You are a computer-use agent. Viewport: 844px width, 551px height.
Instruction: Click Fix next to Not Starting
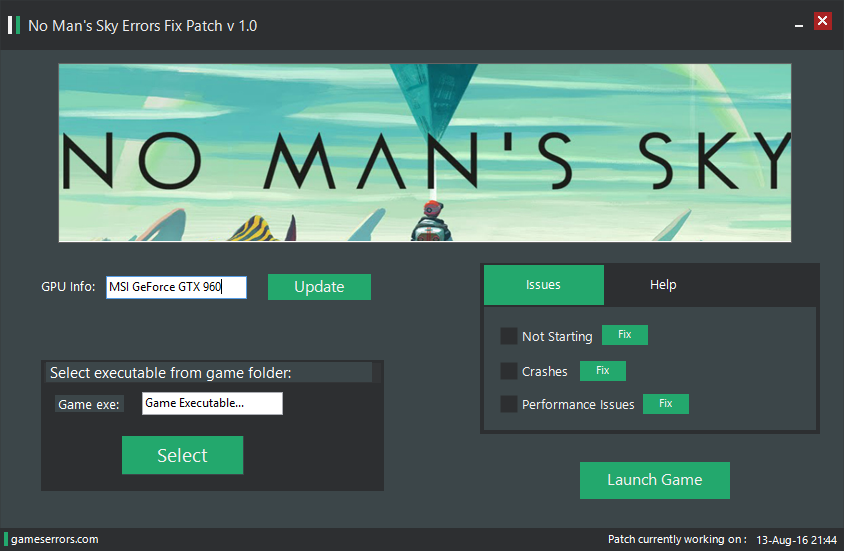click(x=624, y=335)
